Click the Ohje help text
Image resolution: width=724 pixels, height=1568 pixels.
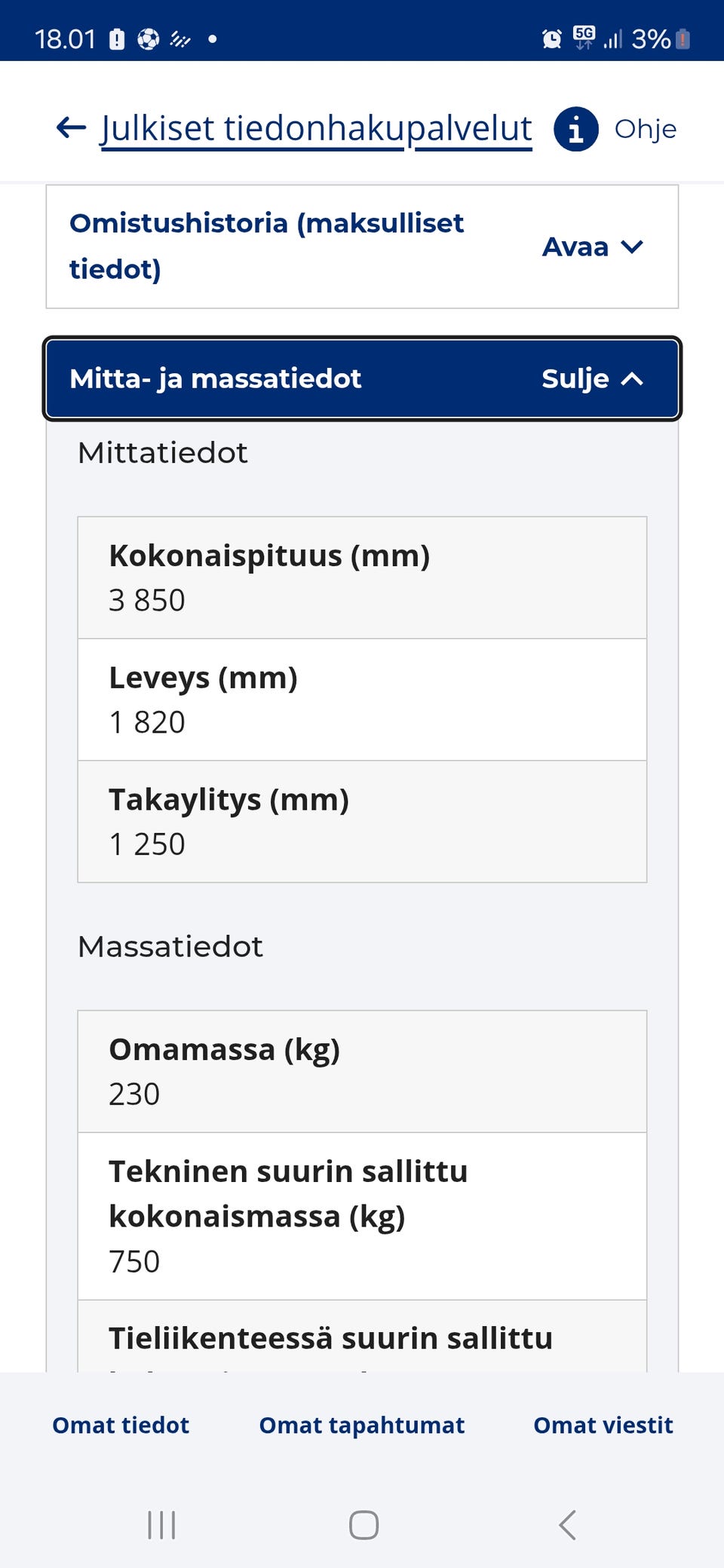[x=646, y=129]
